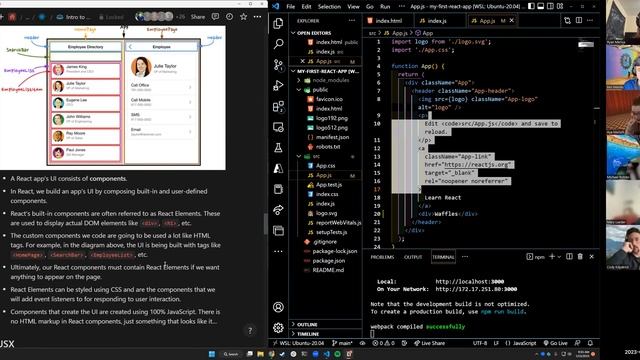Screen dimensions: 640x360
Task: Open Explorer views and more actions ellipsis
Action: point(352,20)
